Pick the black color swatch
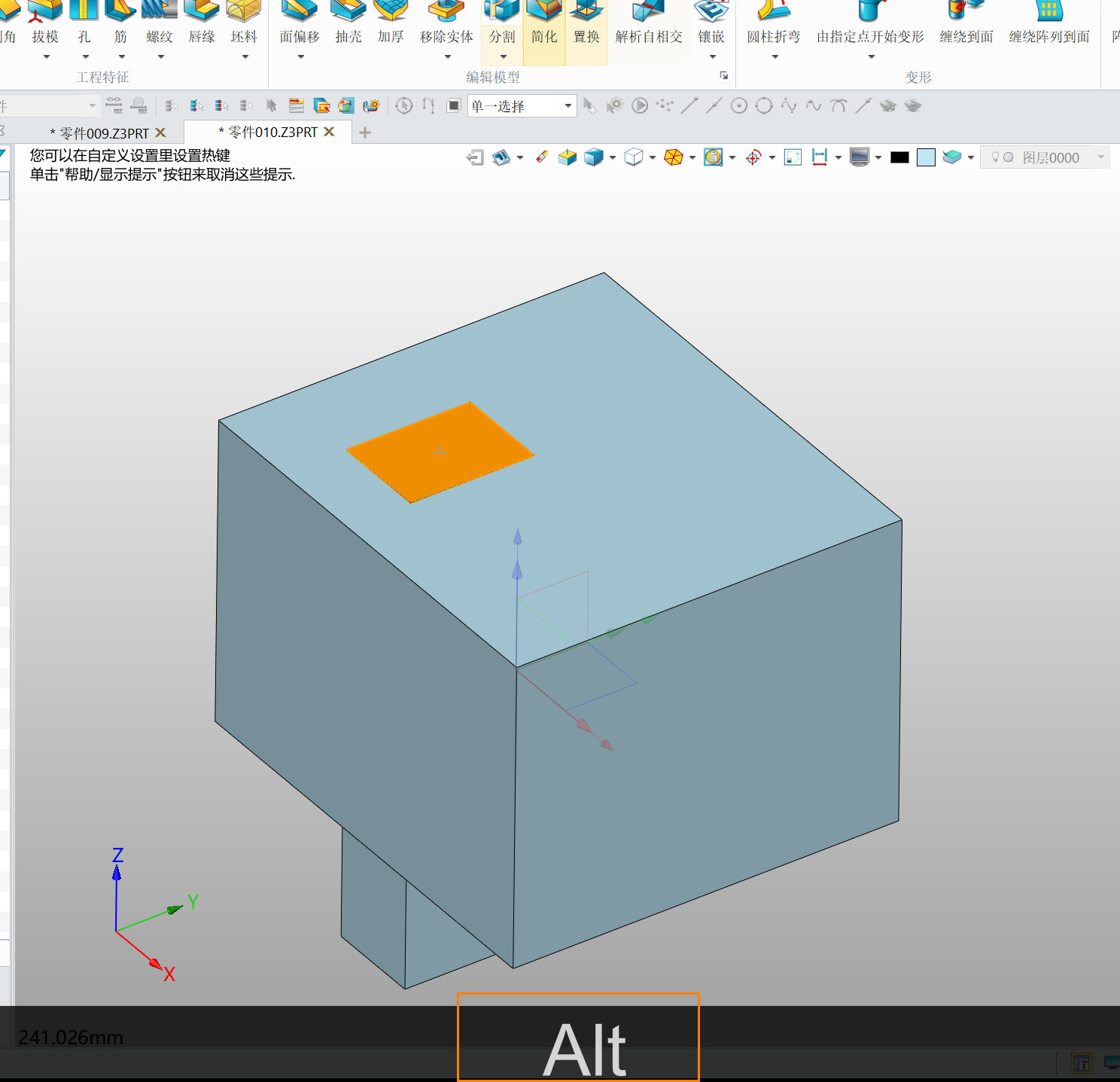Viewport: 1120px width, 1082px height. click(x=899, y=157)
